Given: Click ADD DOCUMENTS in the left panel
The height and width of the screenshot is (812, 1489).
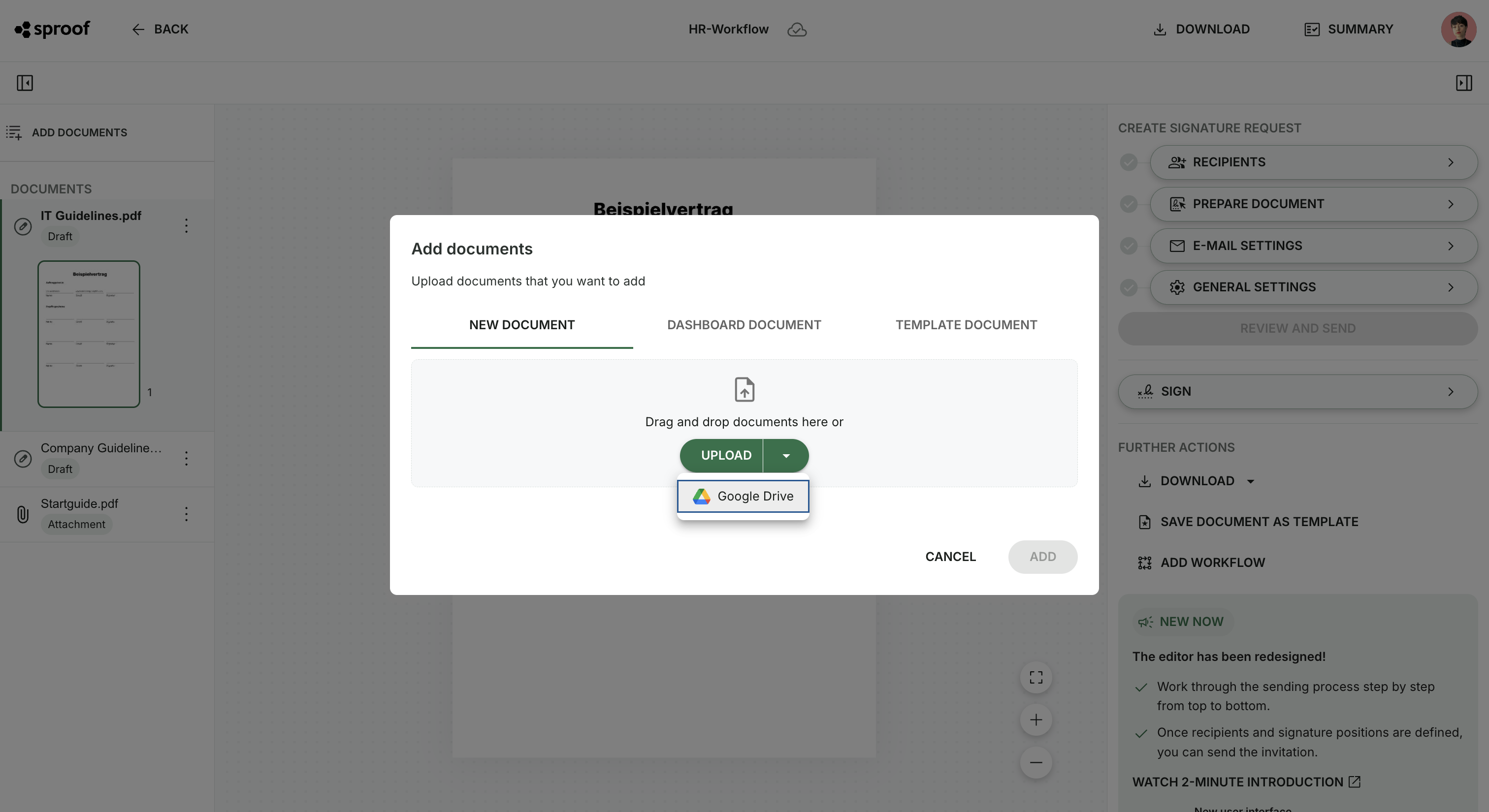Looking at the screenshot, I should pos(66,133).
